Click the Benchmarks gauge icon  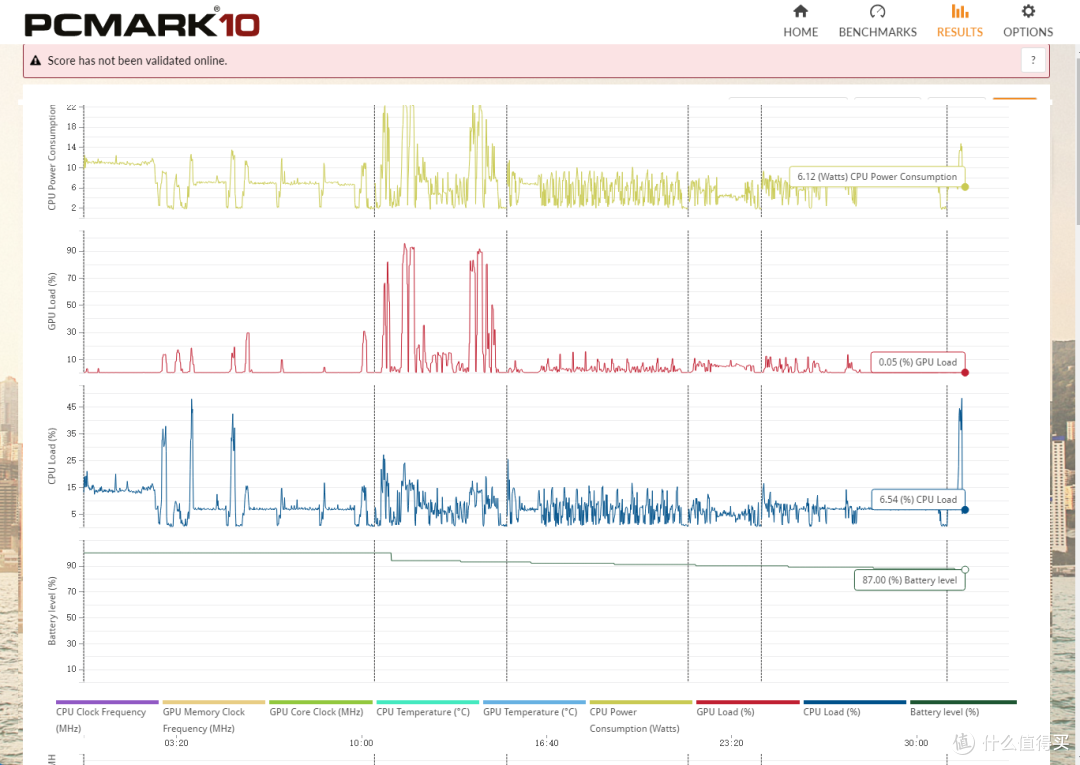(878, 11)
